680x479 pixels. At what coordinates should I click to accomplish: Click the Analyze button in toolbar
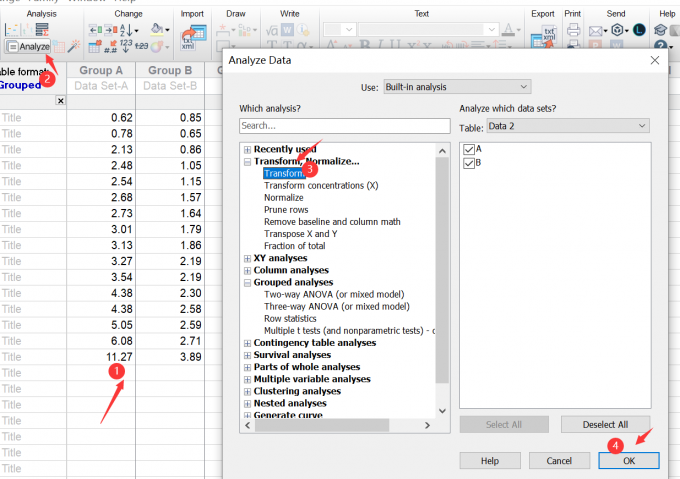click(28, 47)
